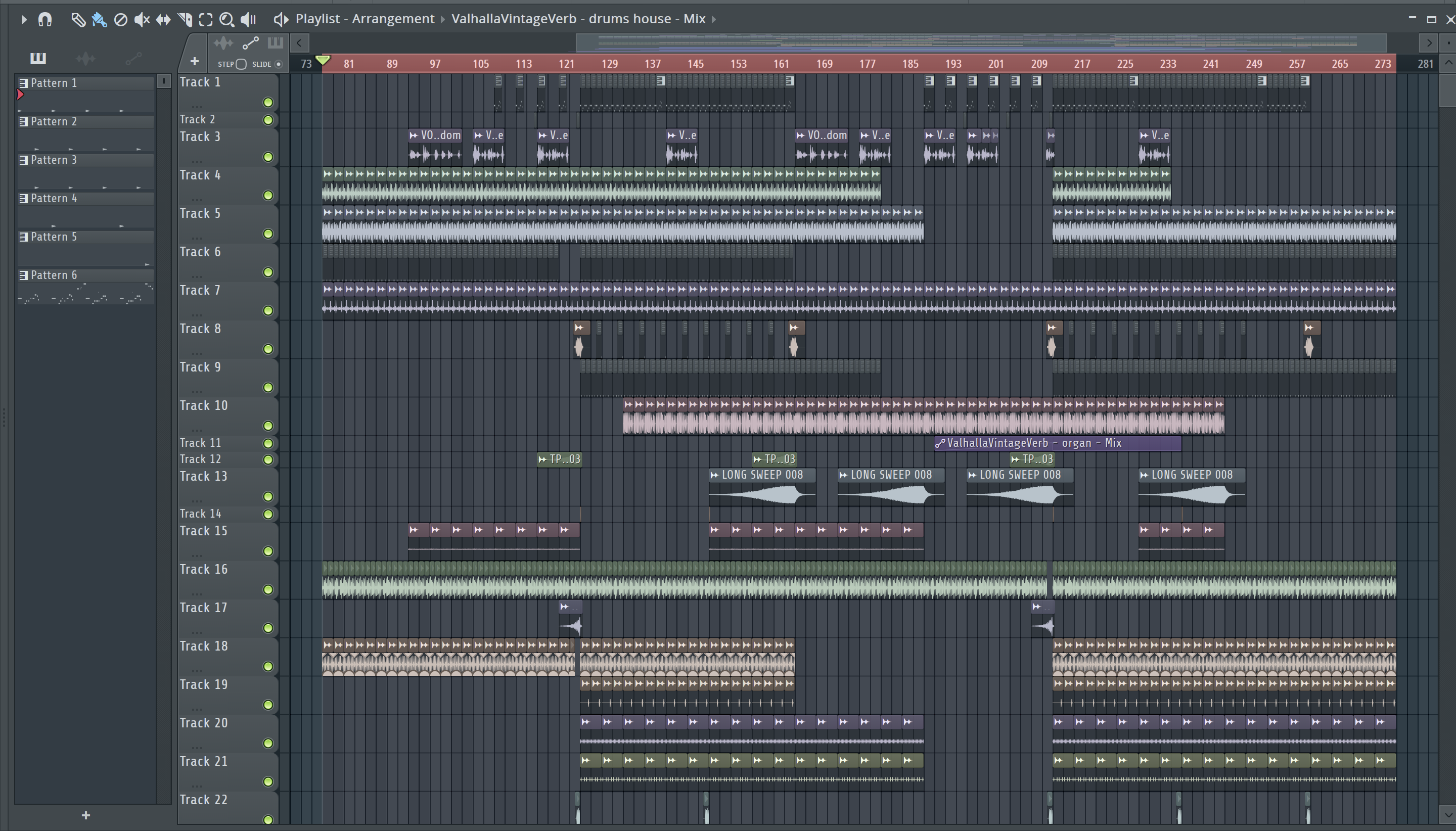Select first TP..03 clip on Track 12
The height and width of the screenshot is (831, 1456).
[559, 459]
